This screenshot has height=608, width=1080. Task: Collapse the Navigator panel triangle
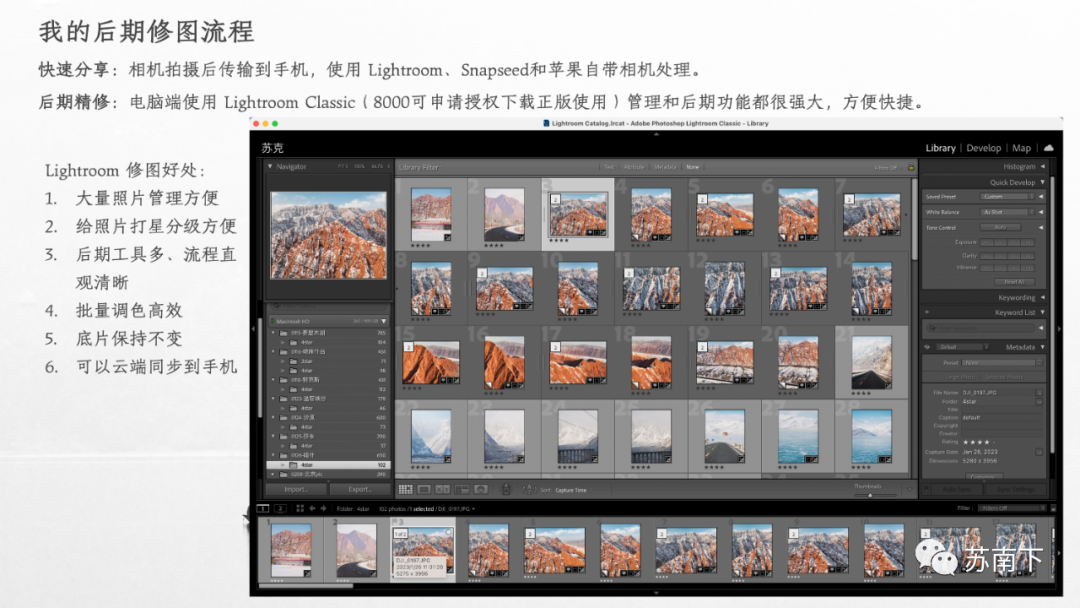[x=270, y=167]
